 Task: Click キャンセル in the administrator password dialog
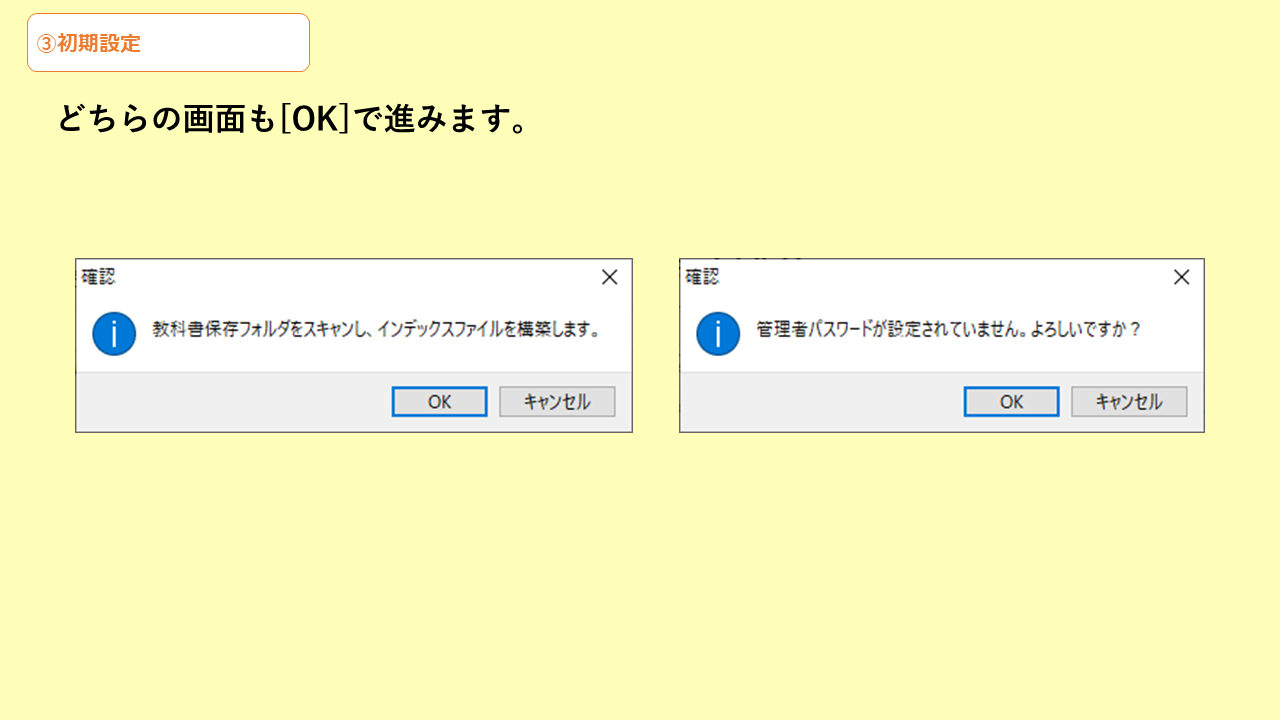pos(1129,402)
